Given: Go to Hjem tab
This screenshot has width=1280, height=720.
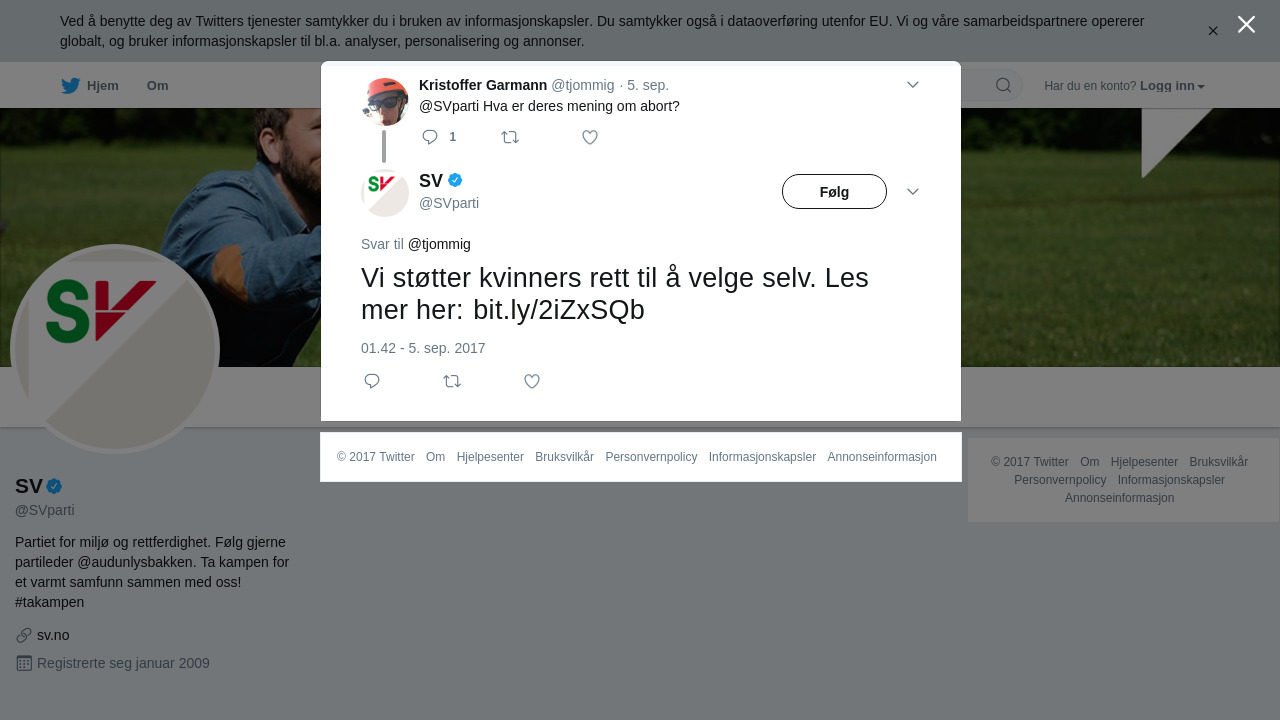Looking at the screenshot, I should tap(90, 86).
